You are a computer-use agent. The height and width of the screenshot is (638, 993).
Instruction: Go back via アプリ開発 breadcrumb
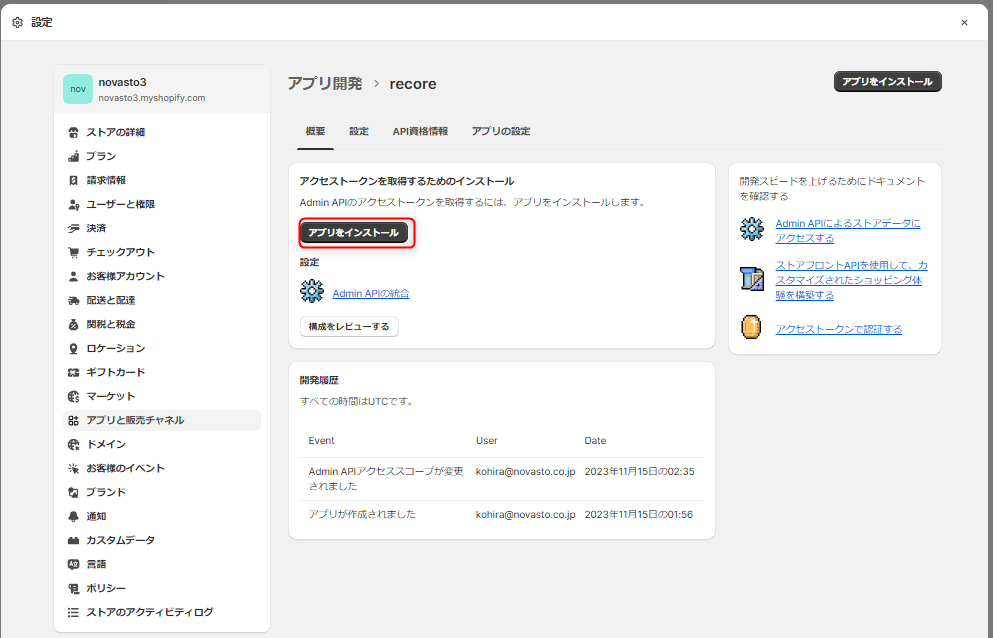pos(325,84)
